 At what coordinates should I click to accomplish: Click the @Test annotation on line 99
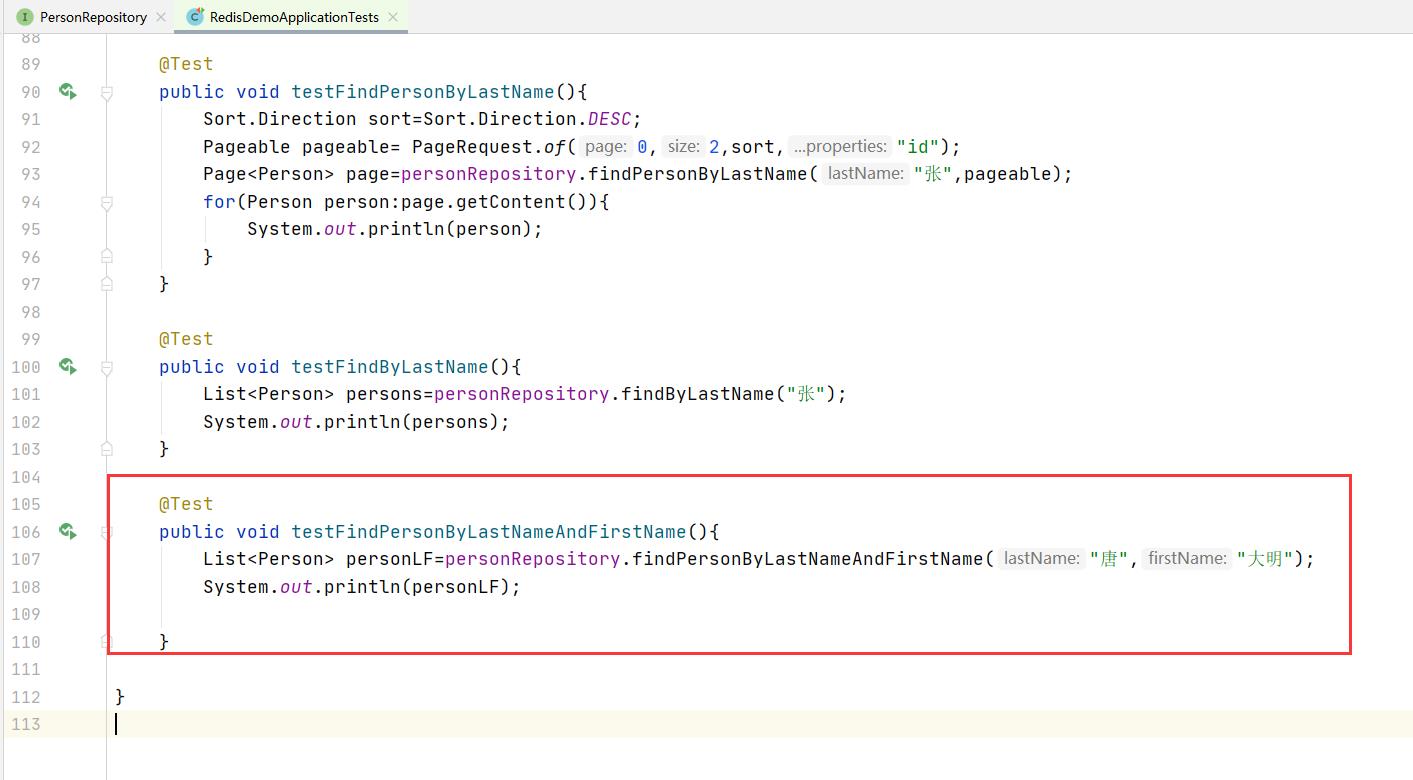(186, 339)
